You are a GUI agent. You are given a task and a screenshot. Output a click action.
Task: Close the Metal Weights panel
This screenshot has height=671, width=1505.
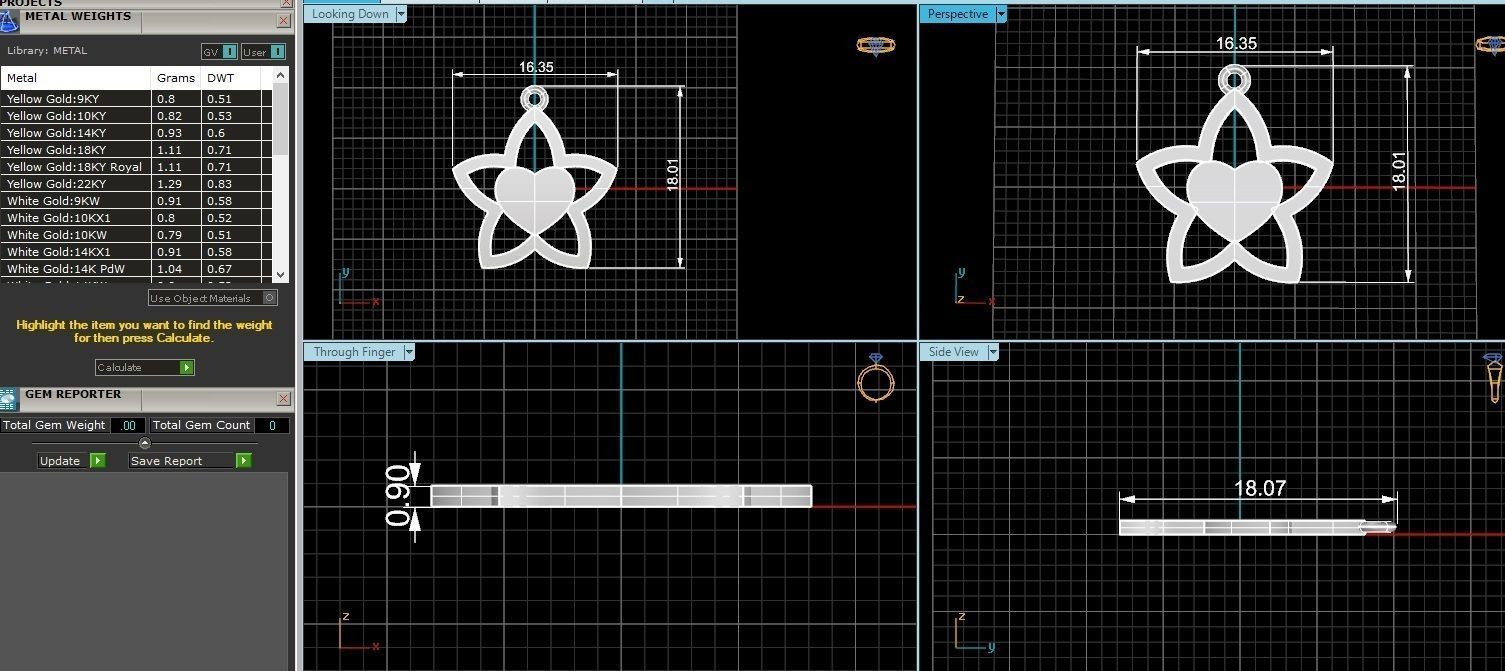[284, 20]
